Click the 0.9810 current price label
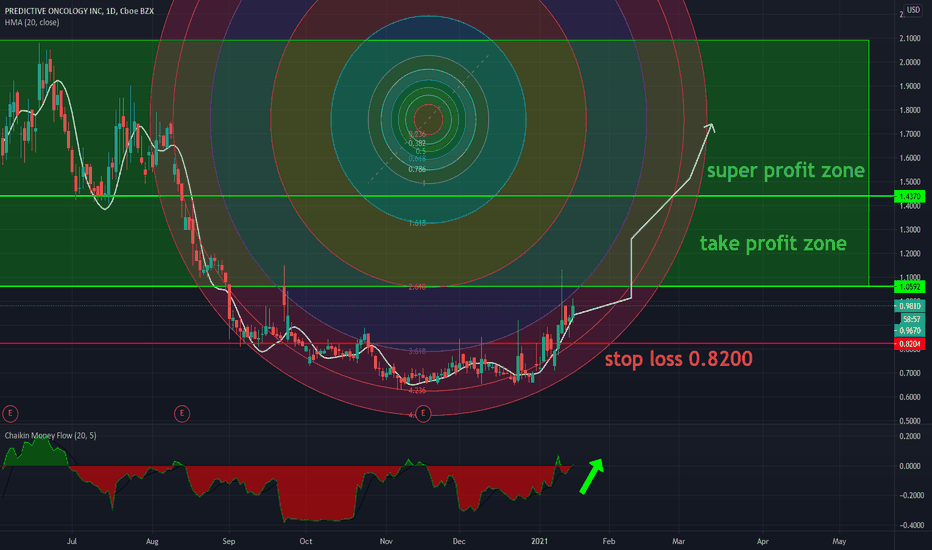 909,306
